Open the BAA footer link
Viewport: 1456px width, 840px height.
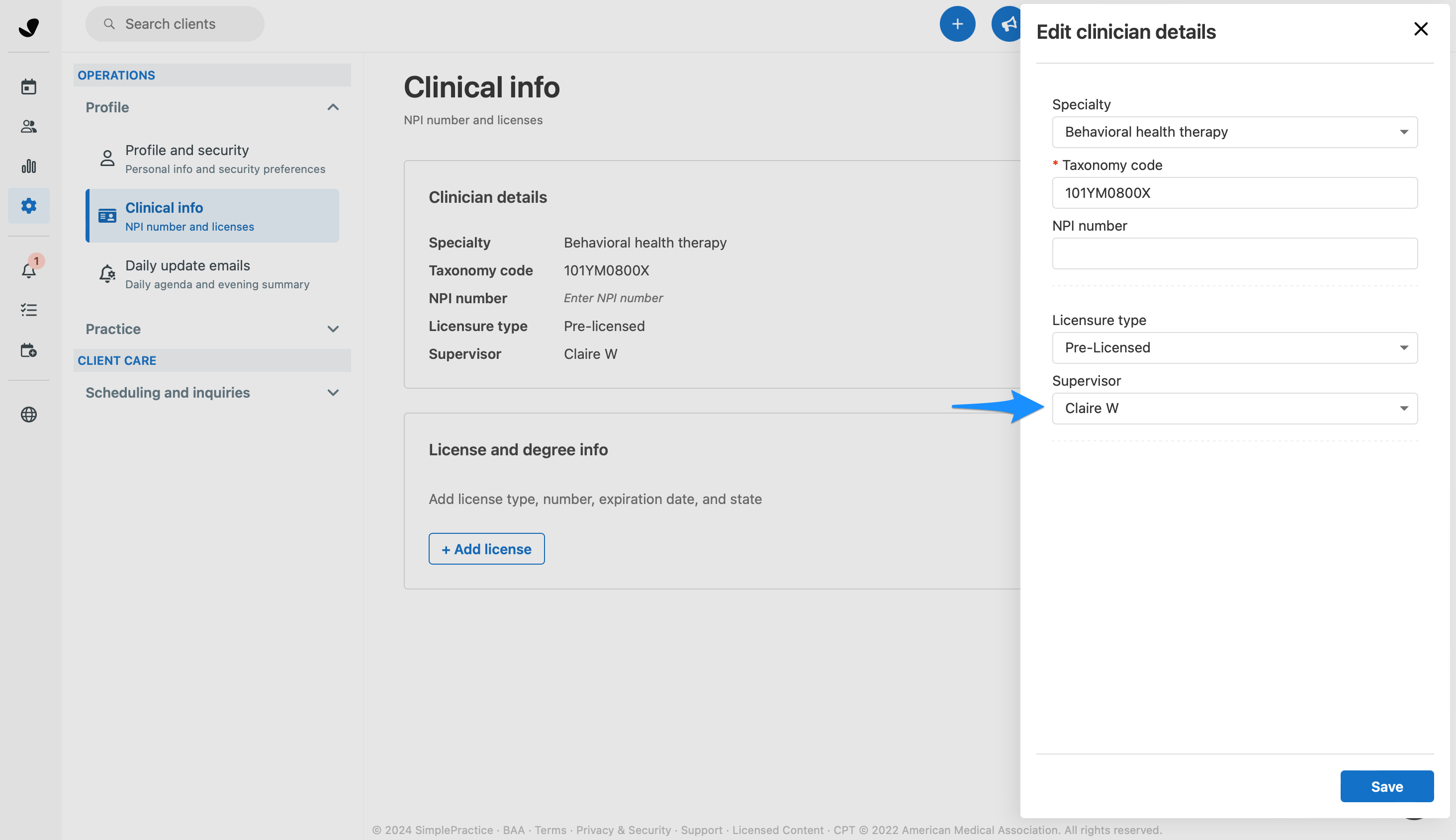point(513,830)
